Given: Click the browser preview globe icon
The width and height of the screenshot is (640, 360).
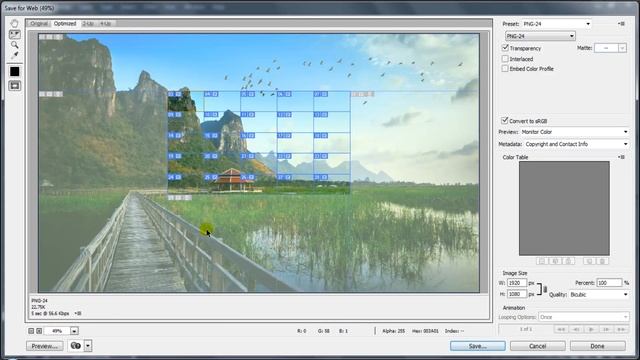Looking at the screenshot, I should pos(76,346).
